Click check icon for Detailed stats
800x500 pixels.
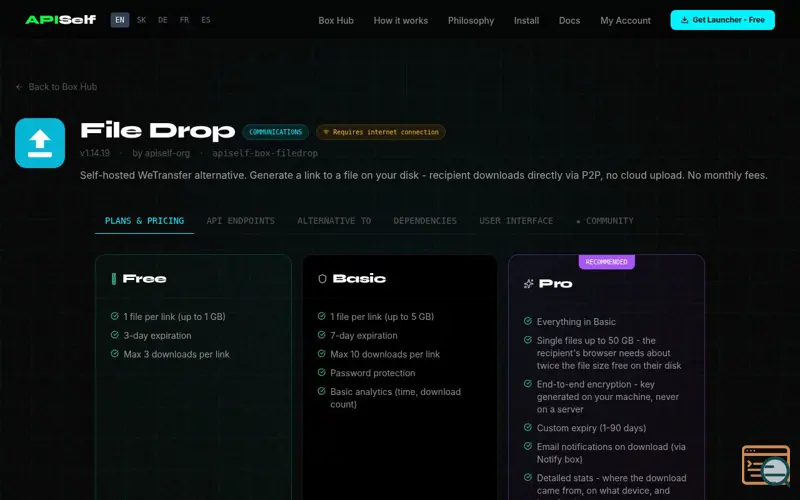point(528,477)
